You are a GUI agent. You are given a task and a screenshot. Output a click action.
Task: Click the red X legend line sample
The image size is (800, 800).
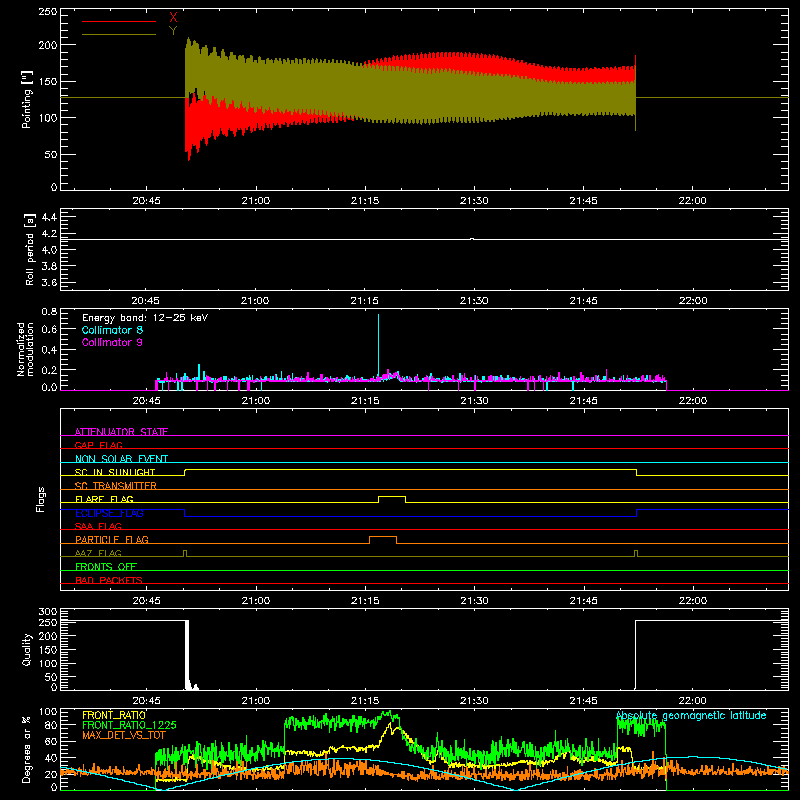[x=119, y=21]
